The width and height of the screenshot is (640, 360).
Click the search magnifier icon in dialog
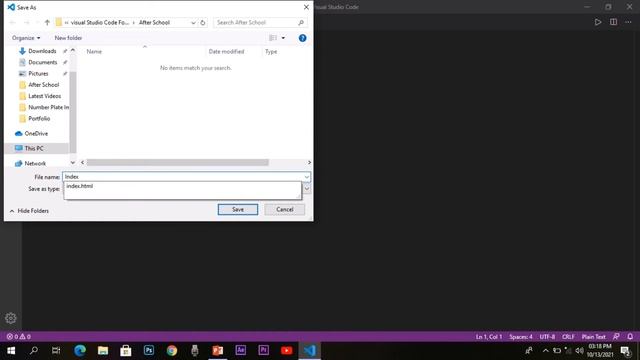click(x=301, y=22)
